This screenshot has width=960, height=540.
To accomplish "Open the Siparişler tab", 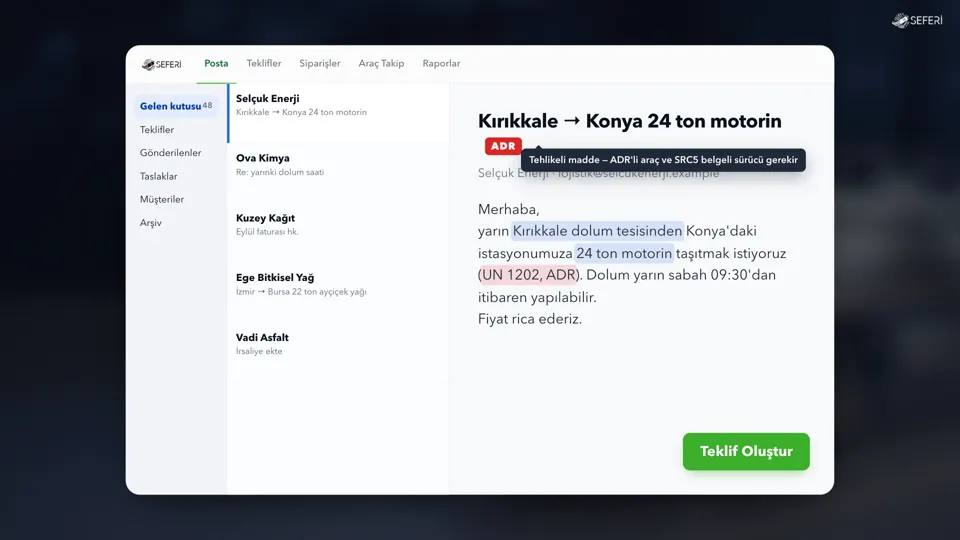I will (x=320, y=63).
